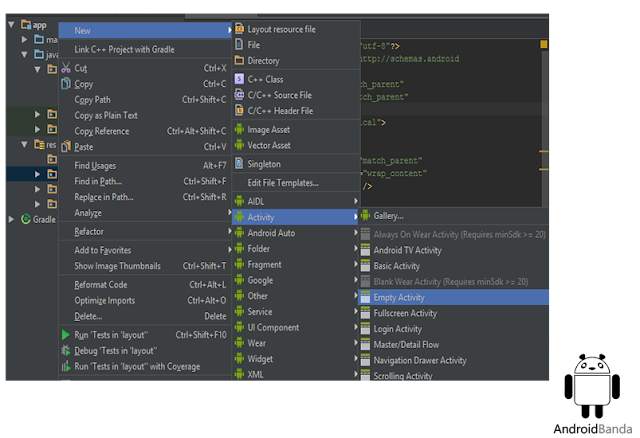The image size is (640, 438).
Task: Click the green Run triangle icon
Action: tap(66, 335)
